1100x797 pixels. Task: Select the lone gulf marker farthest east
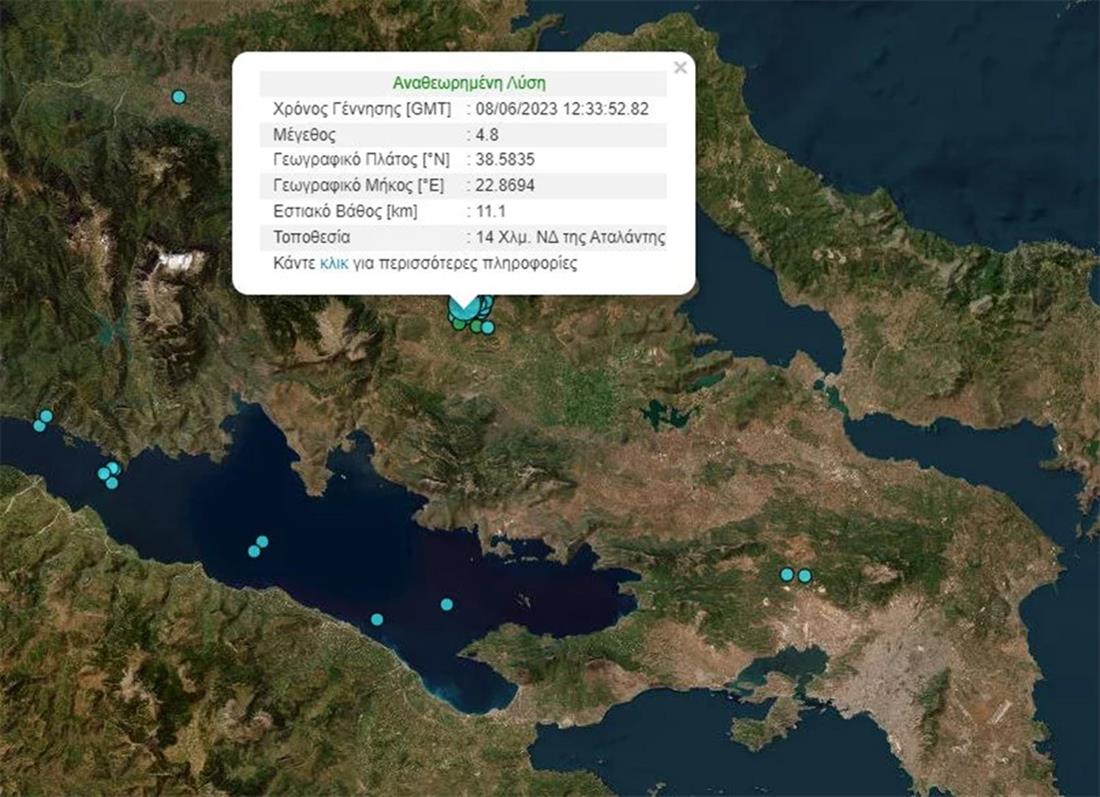[447, 604]
